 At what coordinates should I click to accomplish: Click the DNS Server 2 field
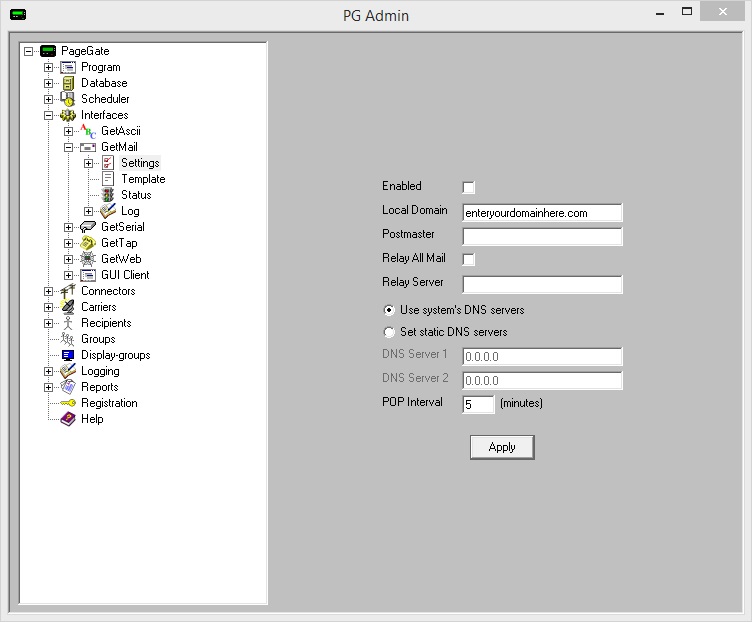pos(542,380)
